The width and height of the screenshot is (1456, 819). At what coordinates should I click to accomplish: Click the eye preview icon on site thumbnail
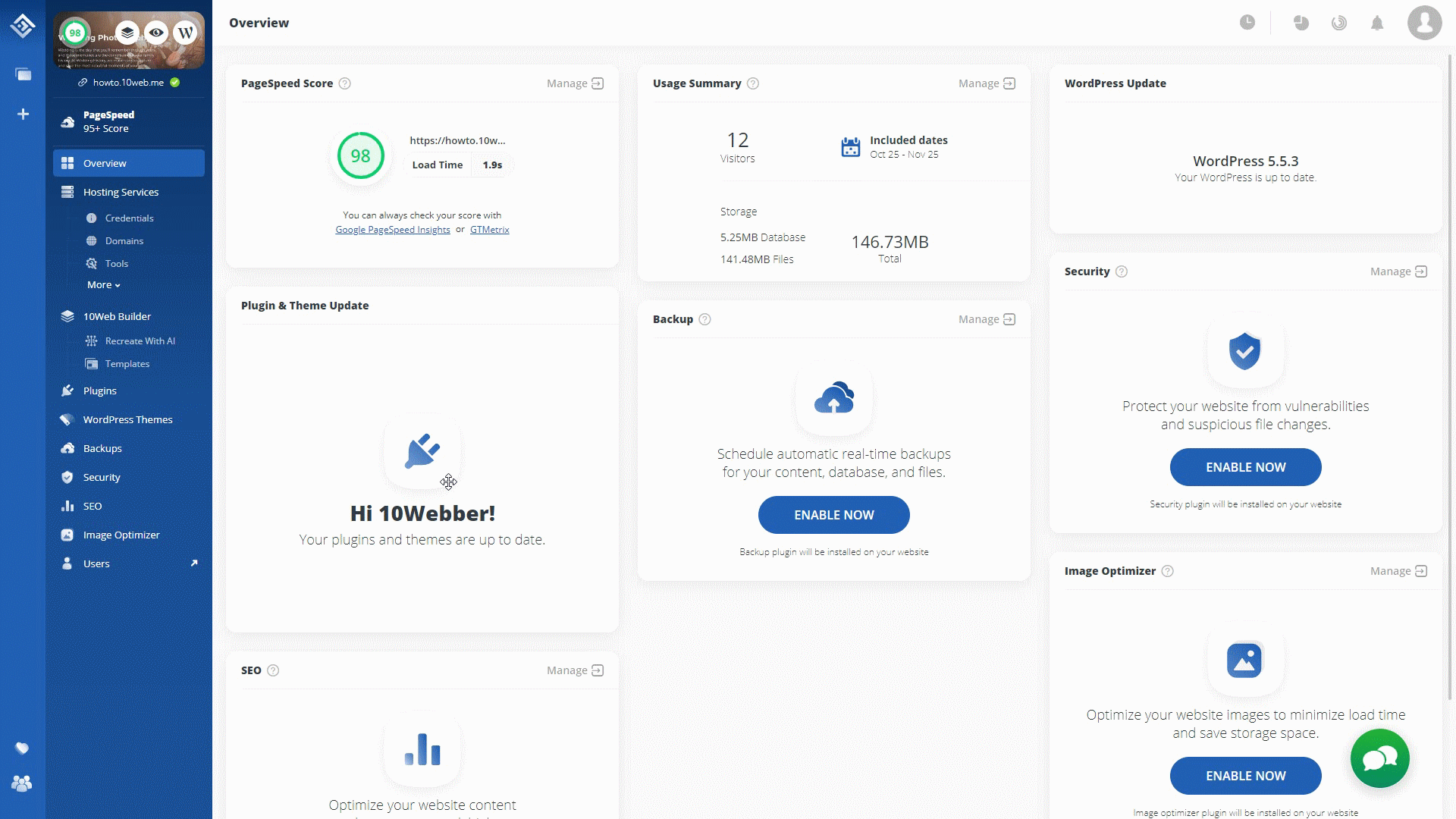[156, 33]
